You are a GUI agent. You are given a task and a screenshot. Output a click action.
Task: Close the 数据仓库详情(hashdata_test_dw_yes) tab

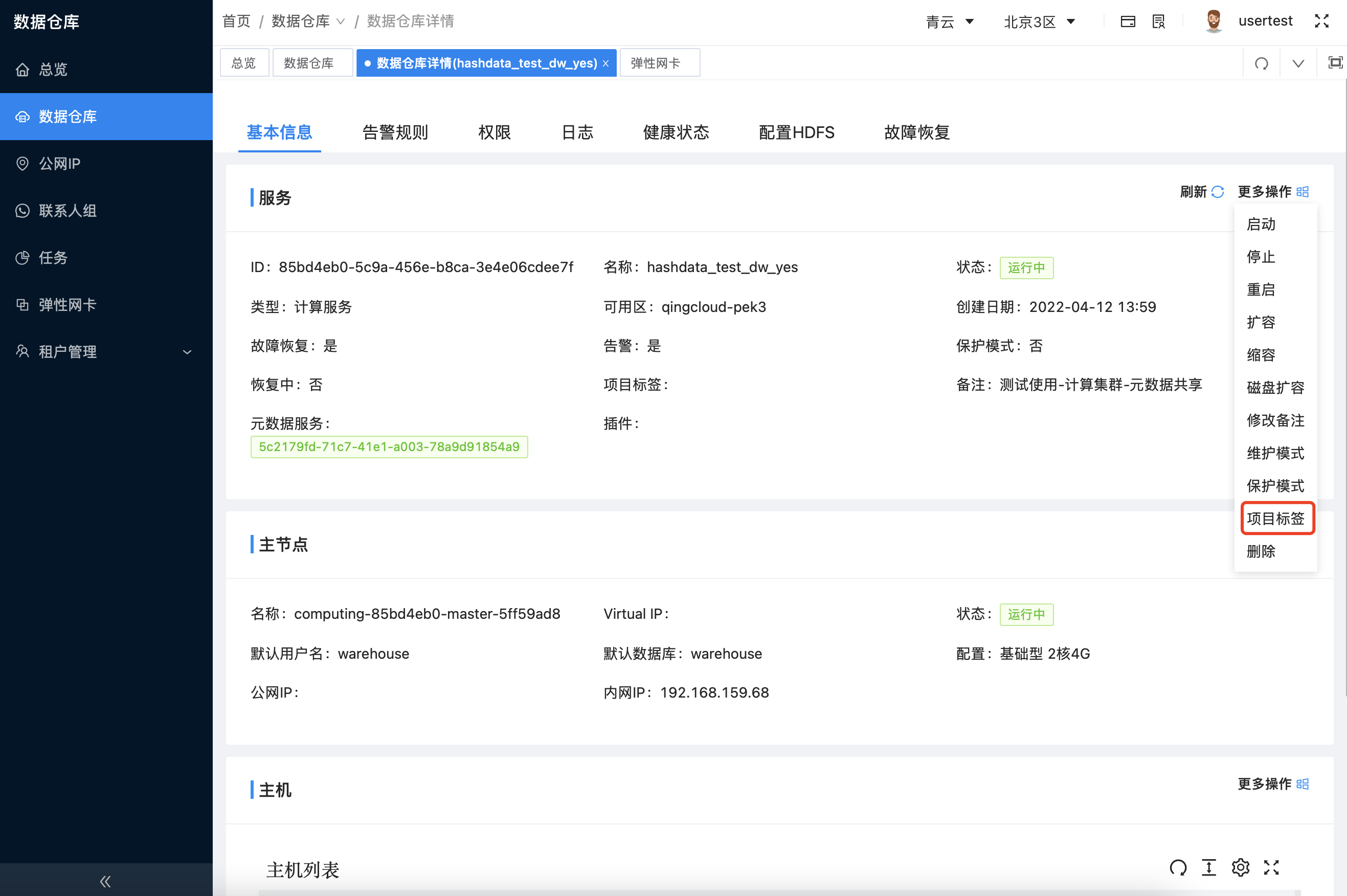[x=605, y=63]
